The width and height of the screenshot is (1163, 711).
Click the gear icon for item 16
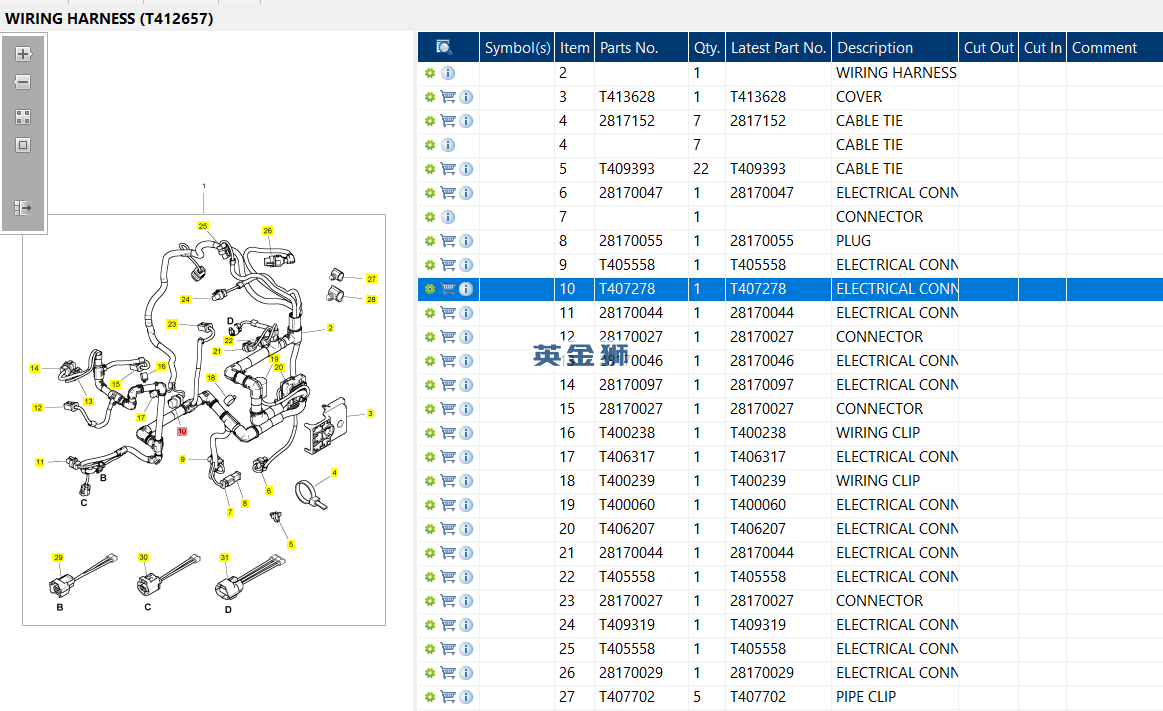pyautogui.click(x=429, y=433)
